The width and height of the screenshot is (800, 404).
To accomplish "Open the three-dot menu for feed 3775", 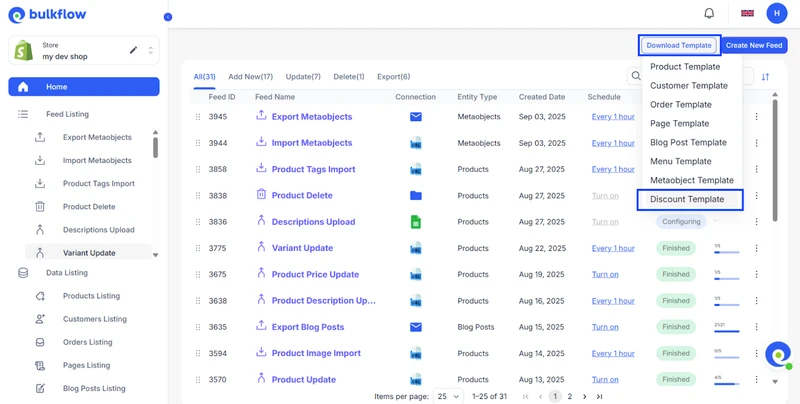I will tap(757, 248).
